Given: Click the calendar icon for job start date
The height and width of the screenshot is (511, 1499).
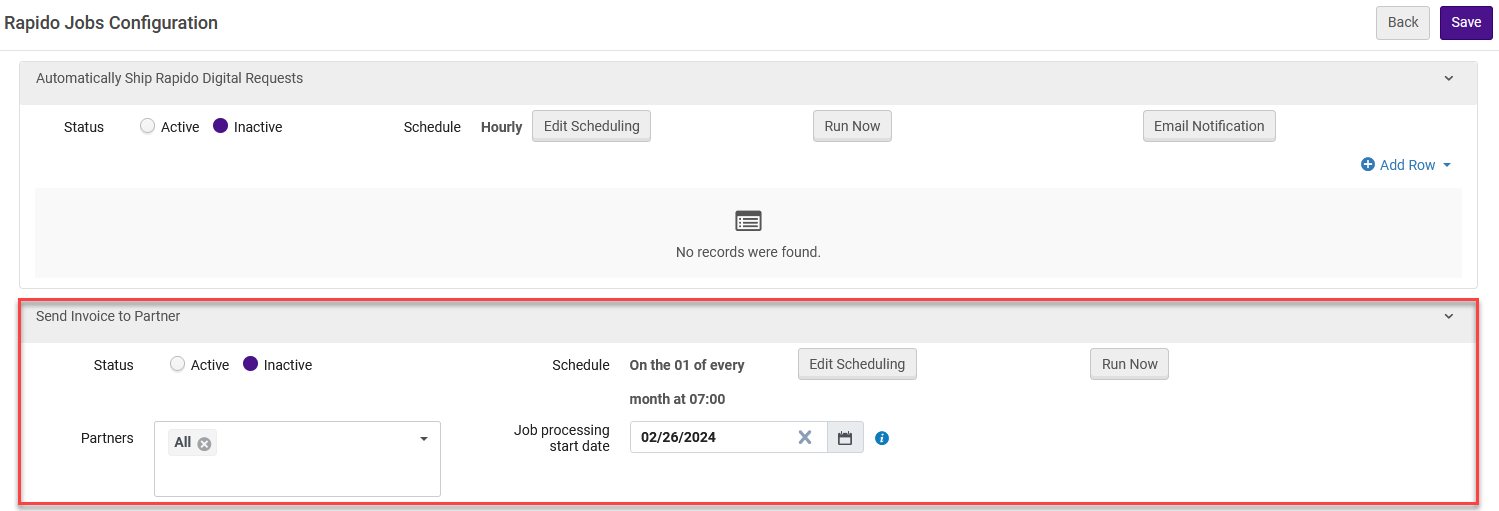Looking at the screenshot, I should click(845, 437).
